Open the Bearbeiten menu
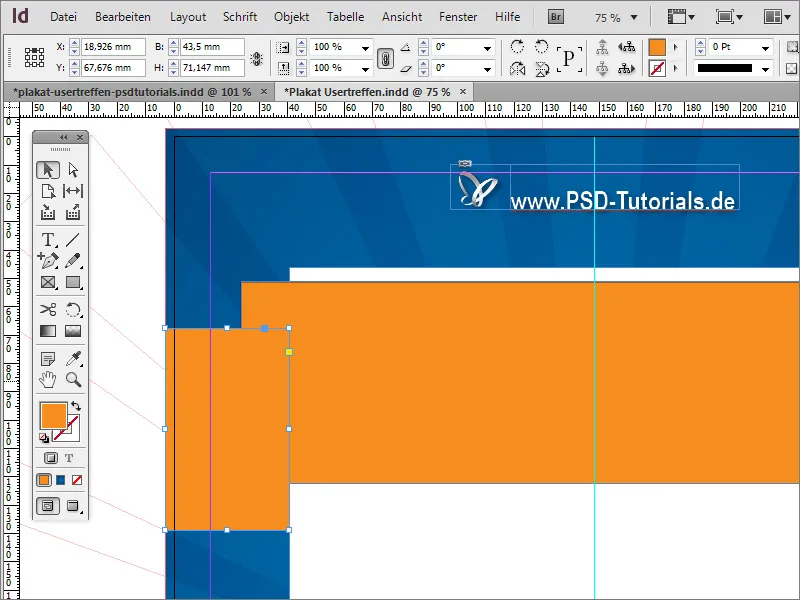800x600 pixels. click(122, 17)
